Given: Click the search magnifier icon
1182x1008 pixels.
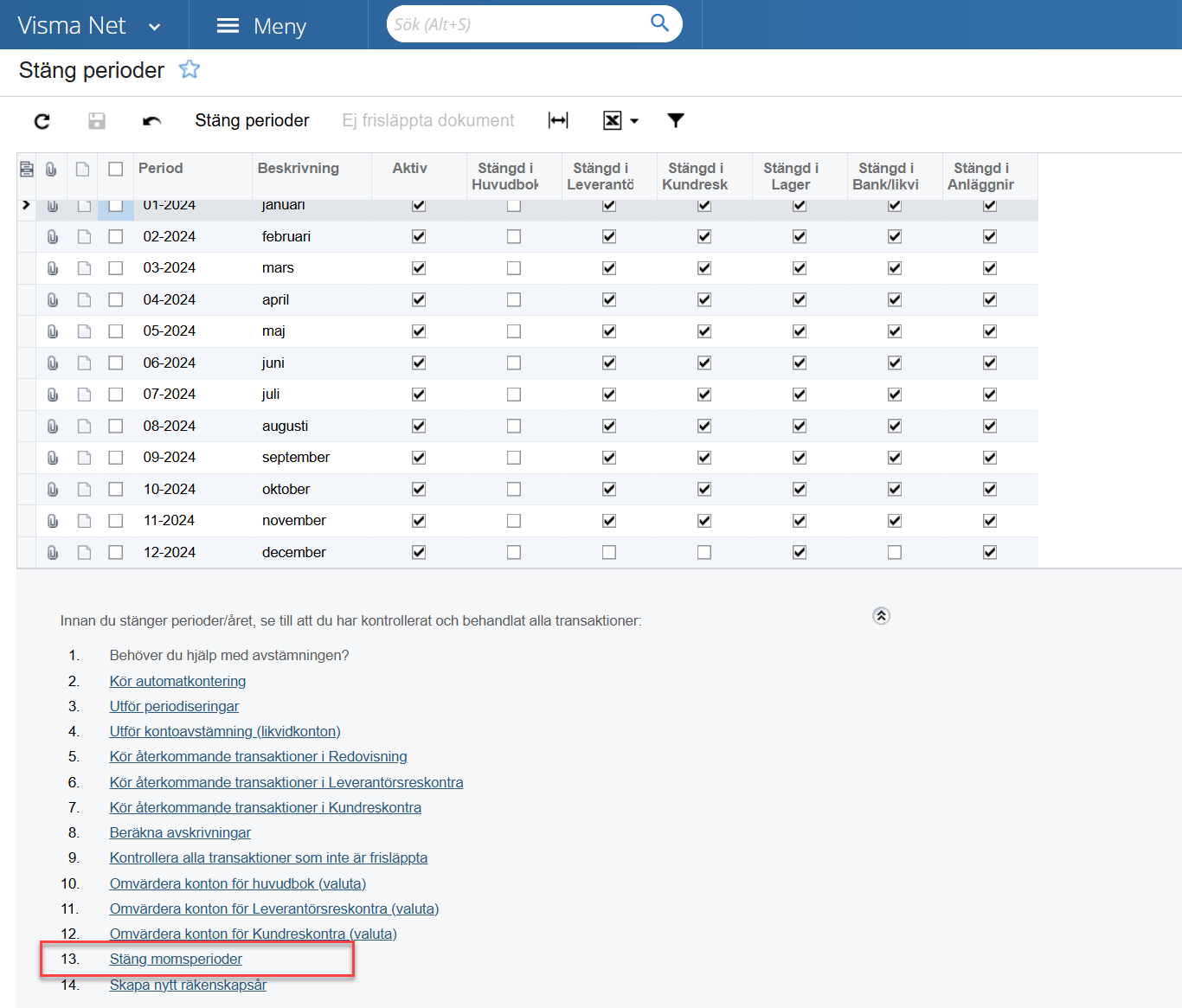Looking at the screenshot, I should [x=659, y=23].
